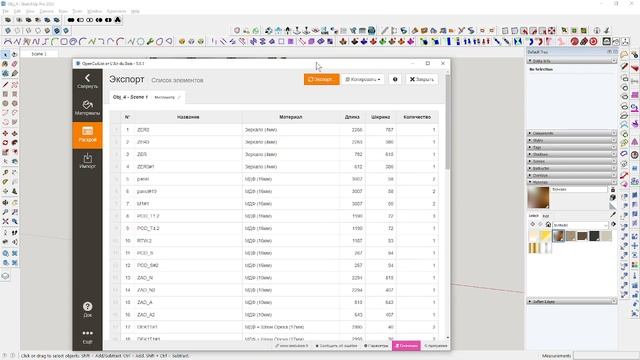The width and height of the screenshot is (640, 360).
Task: Sort by the Длина column header
Action: pos(352,117)
